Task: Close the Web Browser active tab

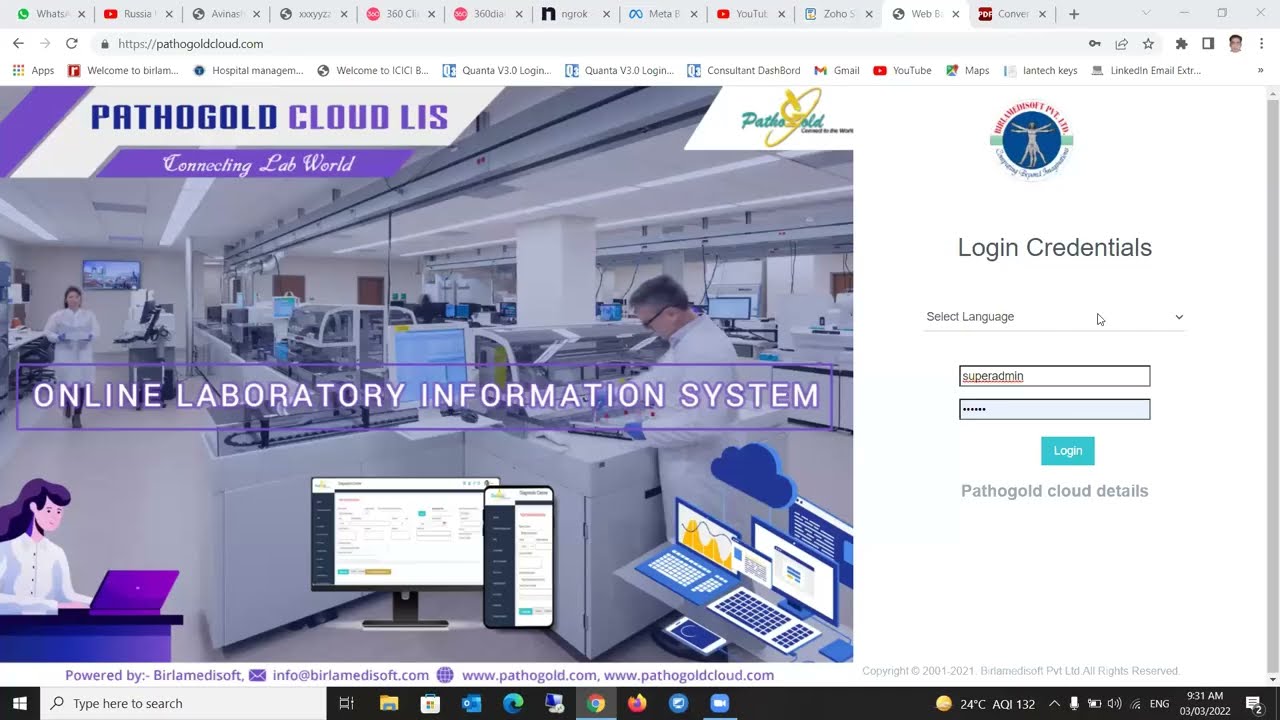Action: (x=956, y=14)
